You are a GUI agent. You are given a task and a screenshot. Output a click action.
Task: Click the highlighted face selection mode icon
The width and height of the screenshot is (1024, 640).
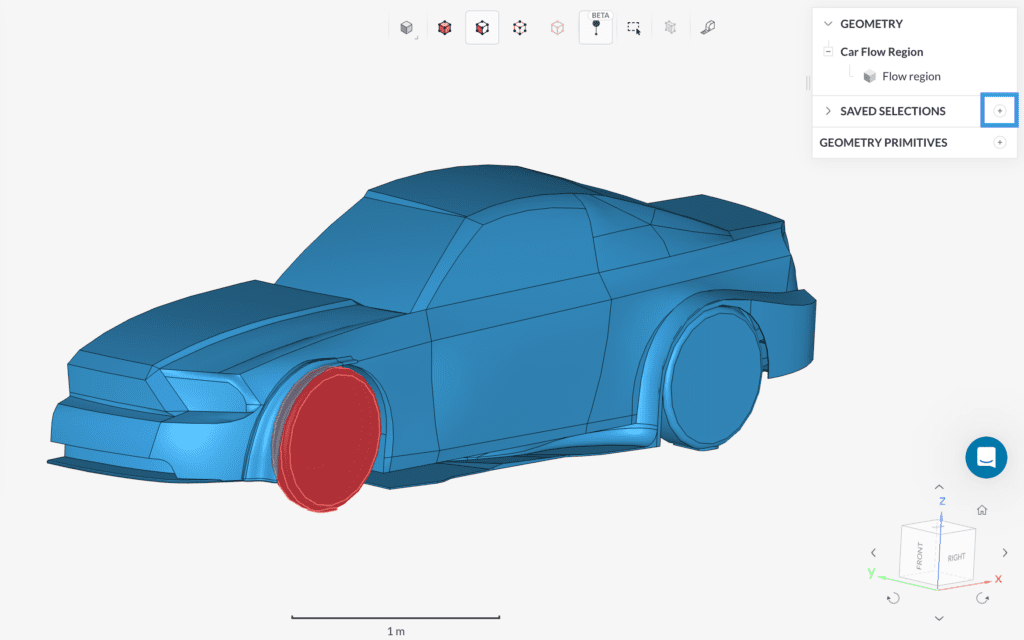tap(482, 27)
